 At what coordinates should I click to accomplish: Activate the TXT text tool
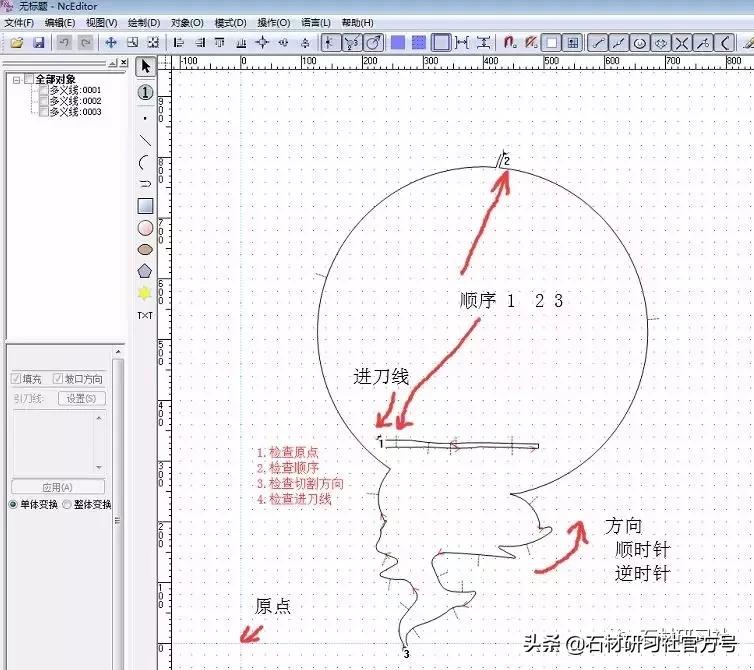click(x=145, y=315)
